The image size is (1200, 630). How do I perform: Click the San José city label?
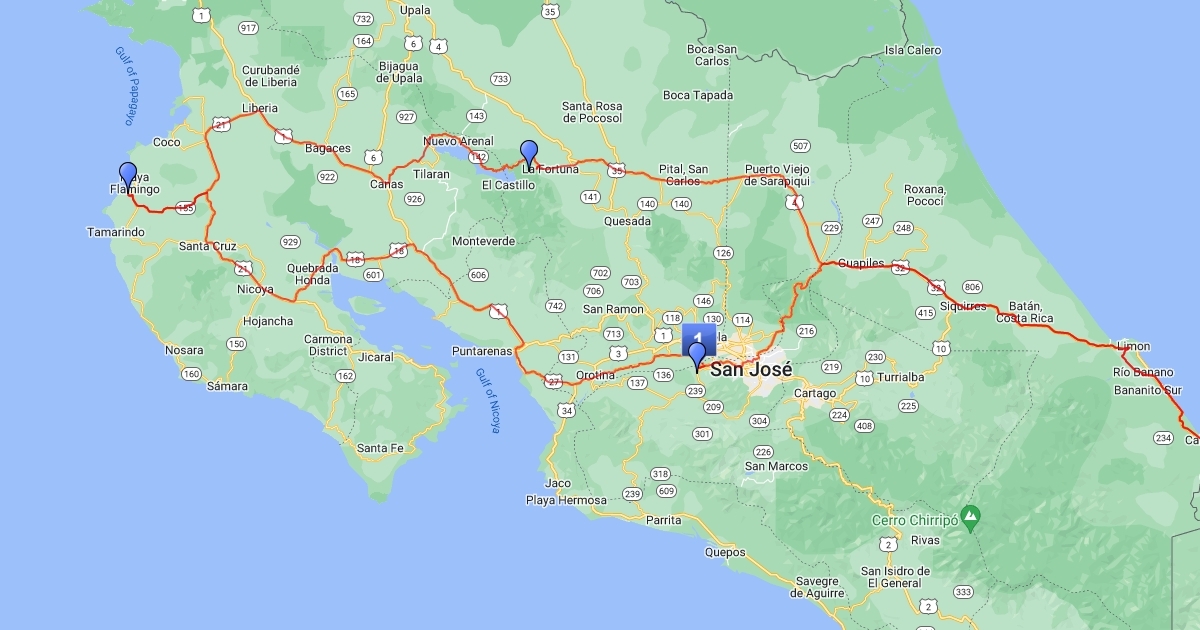coord(751,369)
